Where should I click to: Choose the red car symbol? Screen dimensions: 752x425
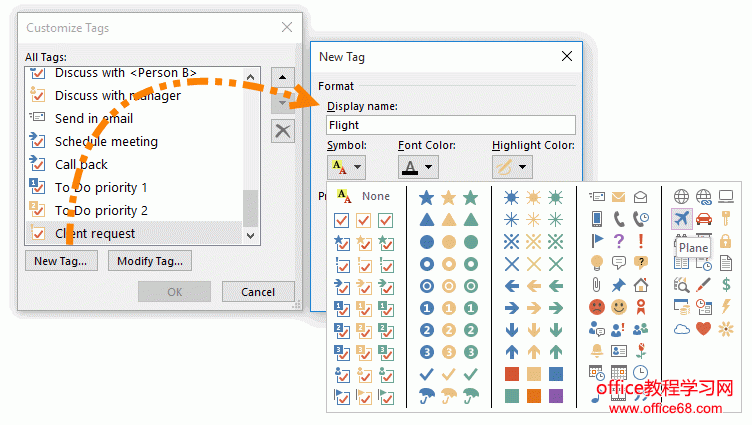703,219
